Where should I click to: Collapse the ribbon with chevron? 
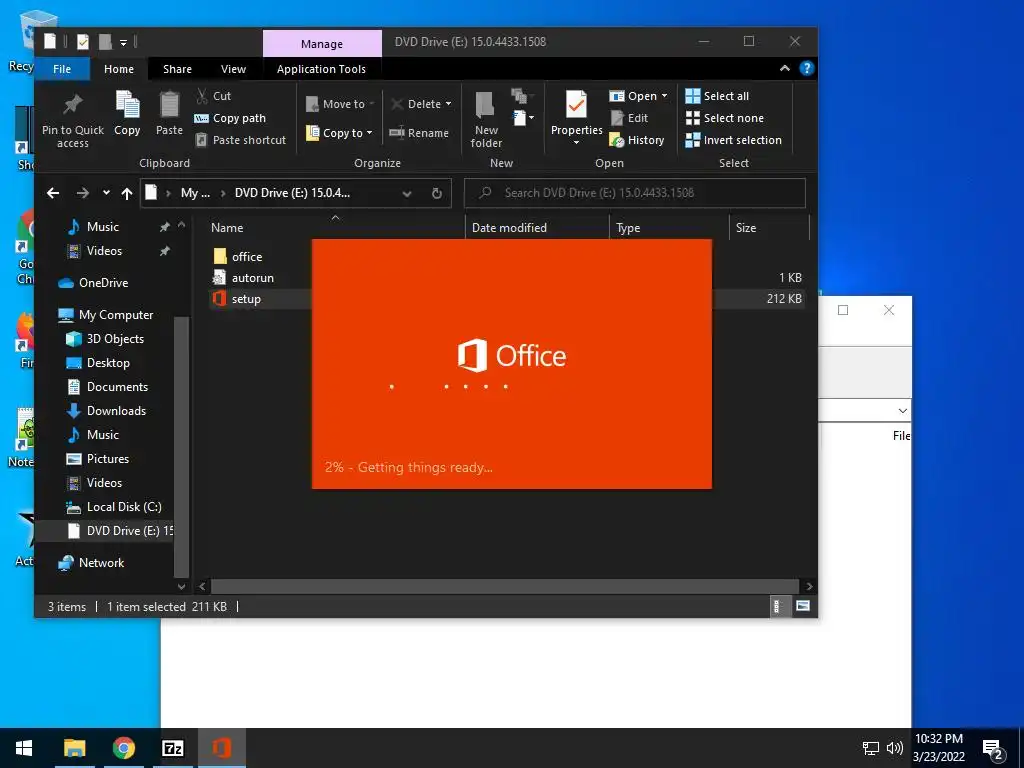(785, 69)
